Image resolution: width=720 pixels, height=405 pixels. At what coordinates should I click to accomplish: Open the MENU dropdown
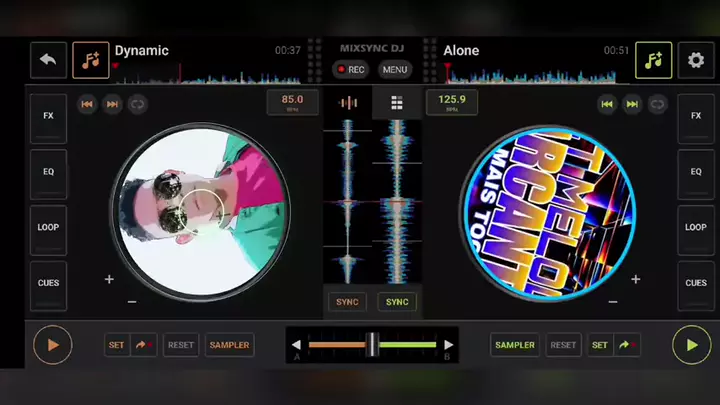[395, 70]
